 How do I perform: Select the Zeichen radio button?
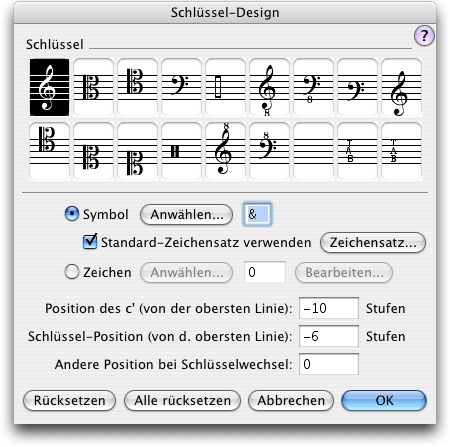72,272
